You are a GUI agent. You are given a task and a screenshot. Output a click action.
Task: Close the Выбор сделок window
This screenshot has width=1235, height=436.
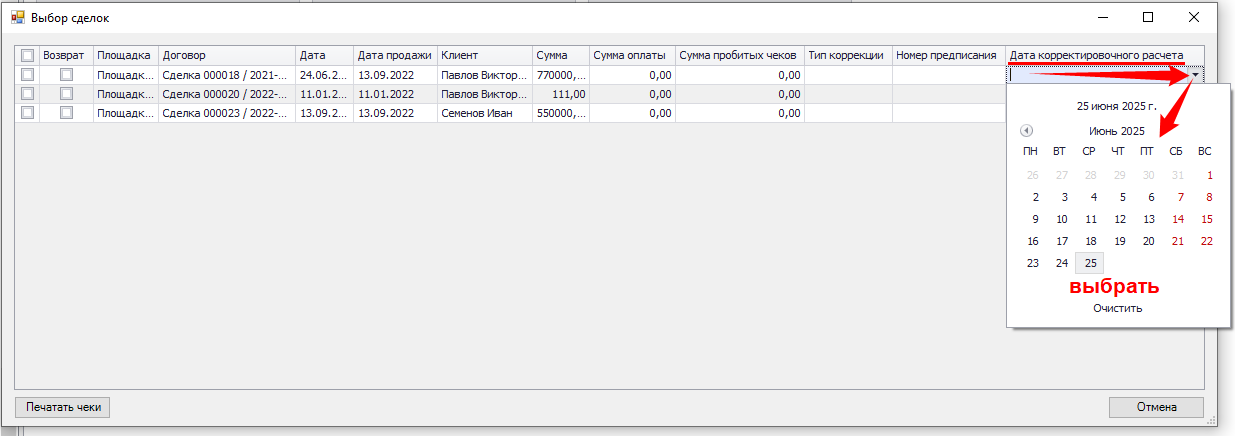pos(1194,18)
